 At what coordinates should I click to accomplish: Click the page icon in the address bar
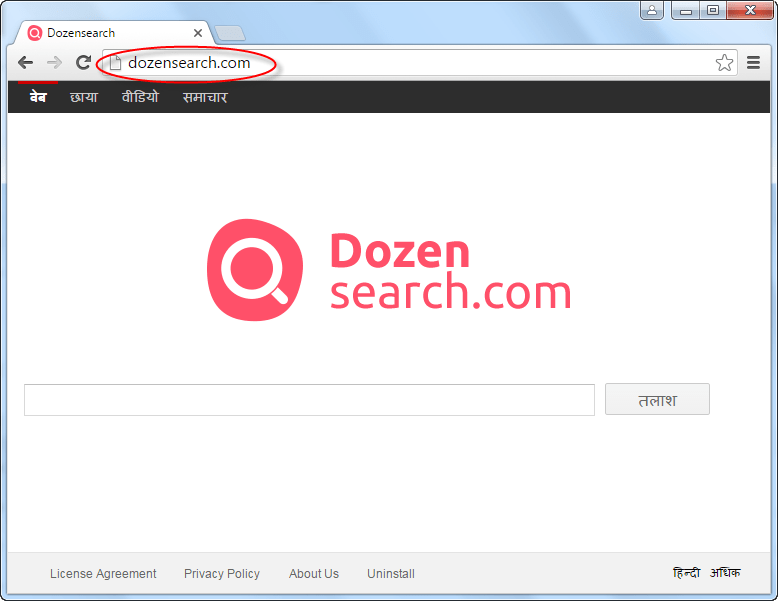[x=115, y=63]
